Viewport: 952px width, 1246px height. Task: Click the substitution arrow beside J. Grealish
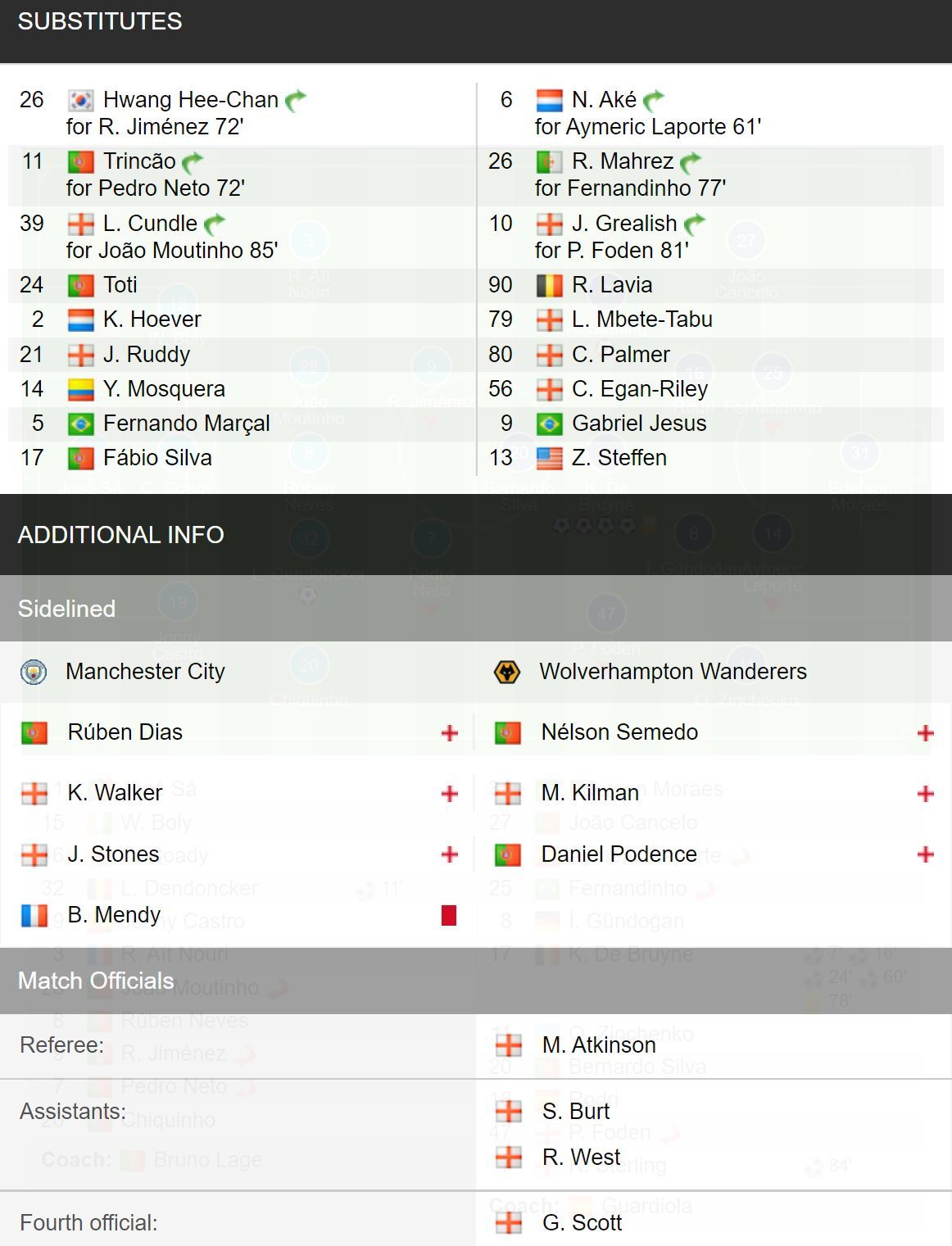[x=694, y=224]
